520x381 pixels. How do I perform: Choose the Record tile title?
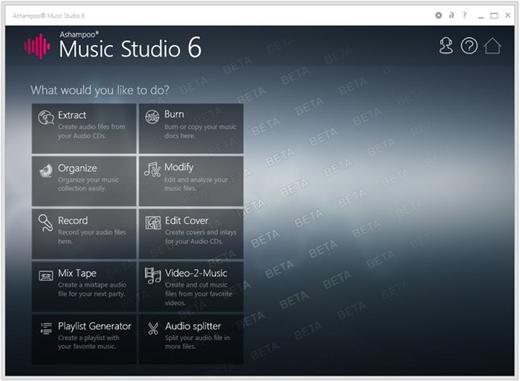(73, 220)
